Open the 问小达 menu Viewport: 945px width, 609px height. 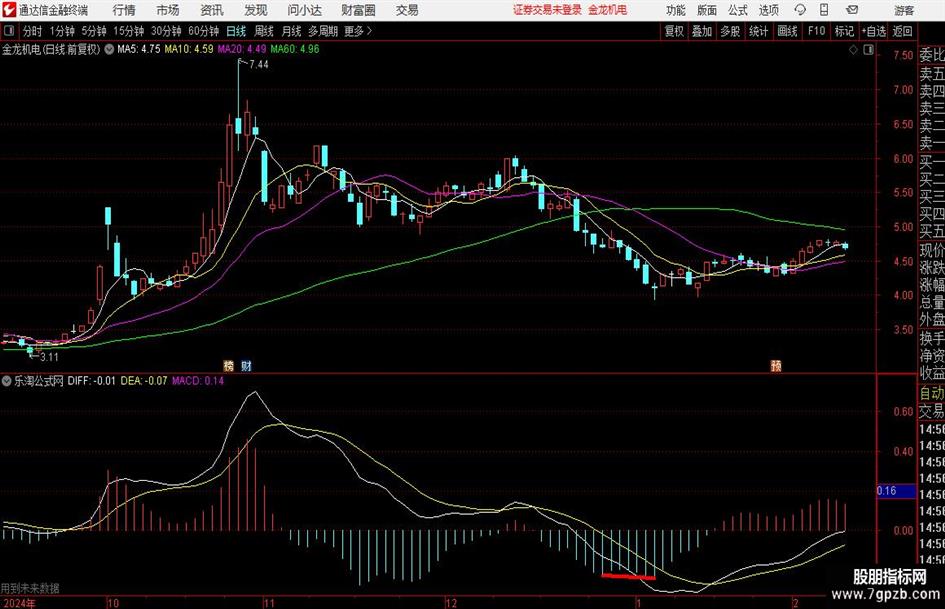click(x=304, y=10)
